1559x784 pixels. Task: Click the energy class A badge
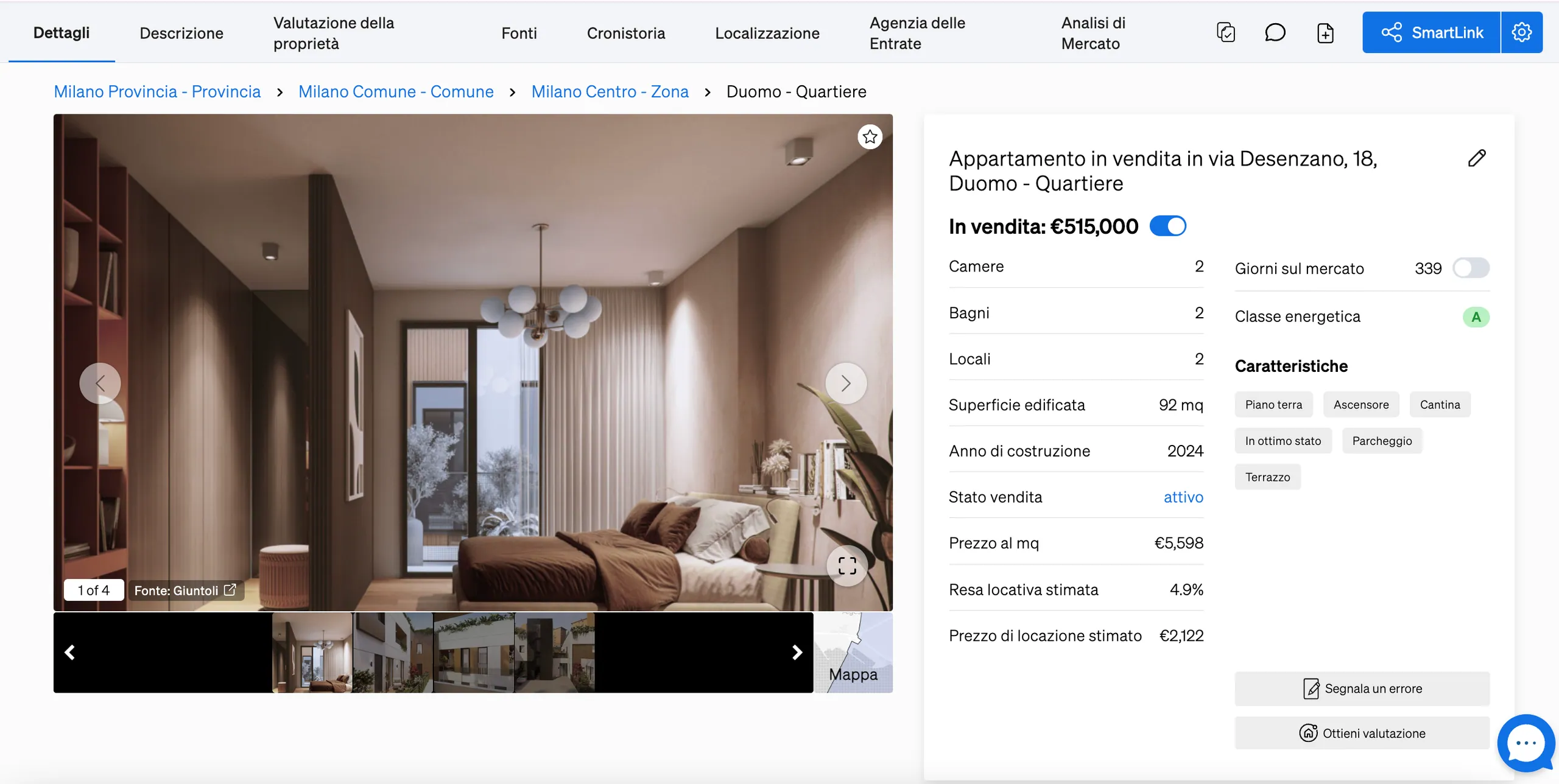click(1476, 317)
